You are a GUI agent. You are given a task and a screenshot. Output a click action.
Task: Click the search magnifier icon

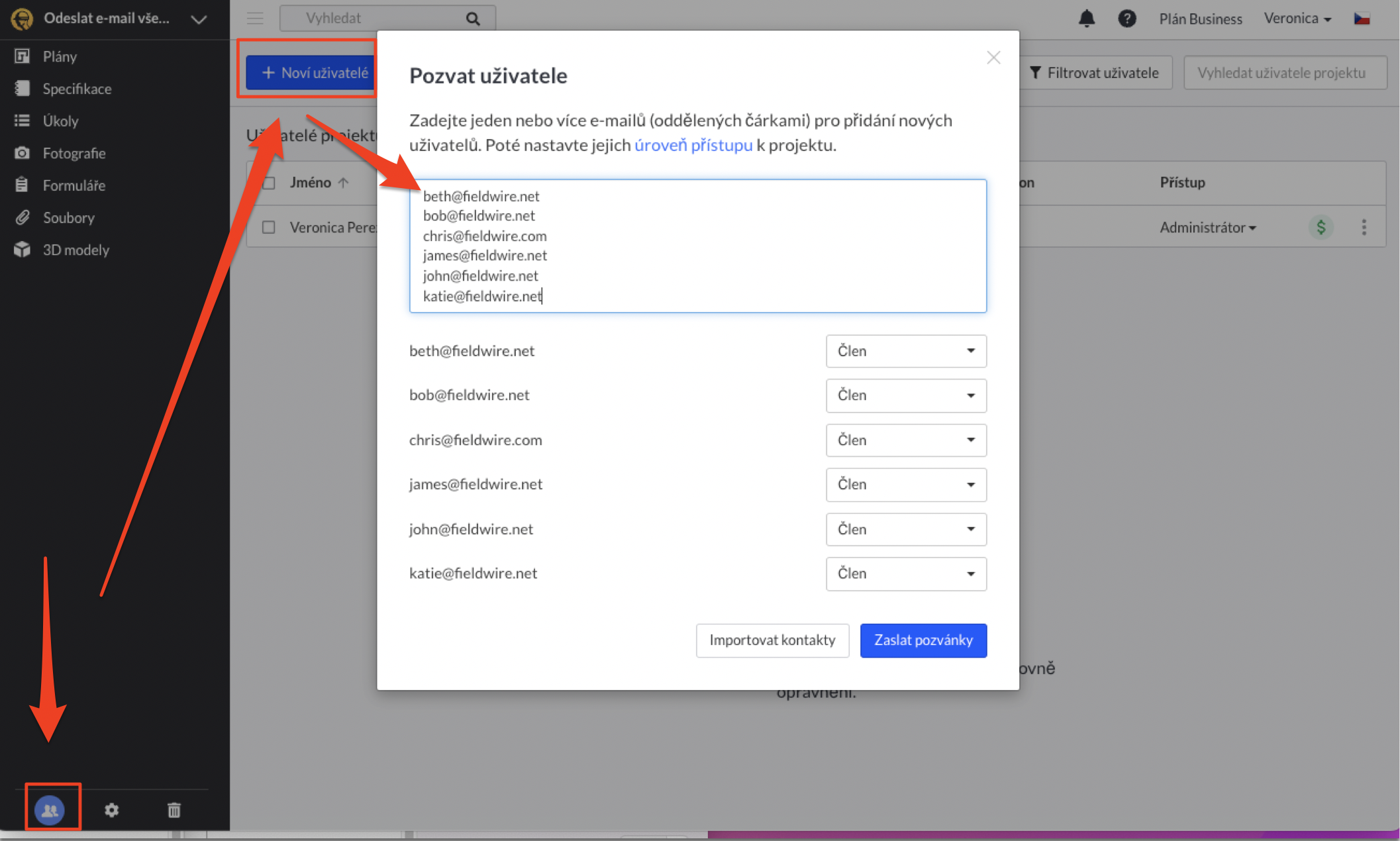point(473,19)
